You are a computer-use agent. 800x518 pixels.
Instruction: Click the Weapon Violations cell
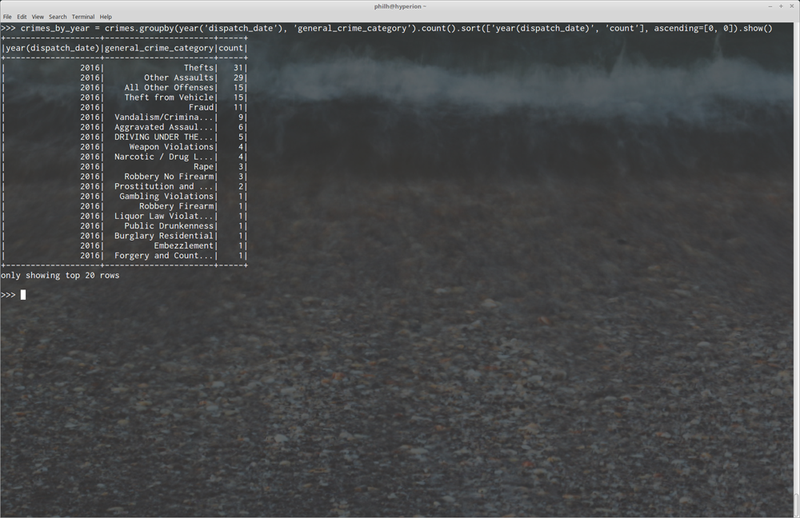171,146
